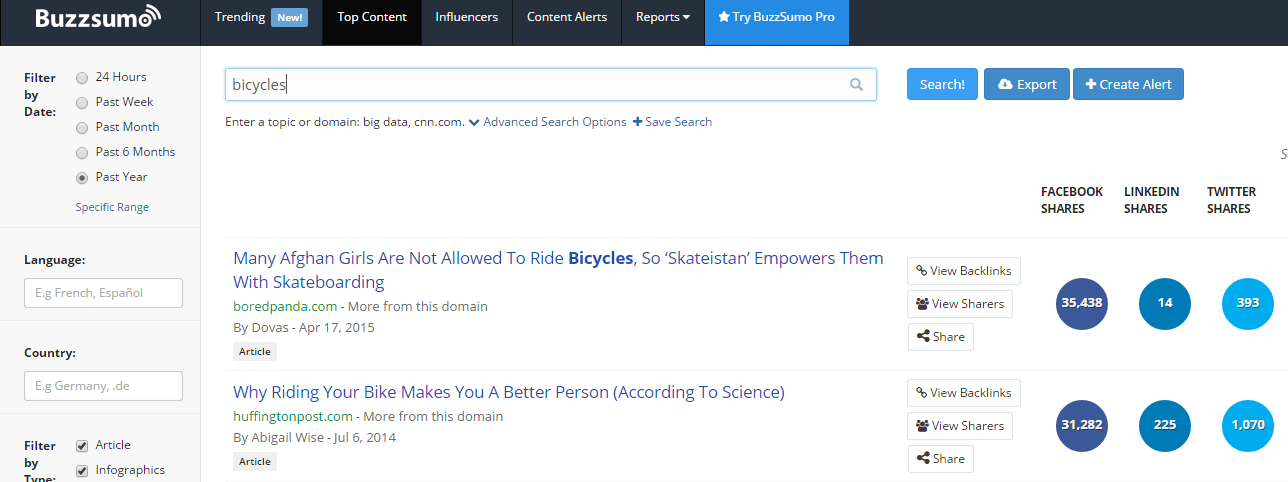Click the Search! button
The image size is (1288, 482).
click(x=942, y=84)
